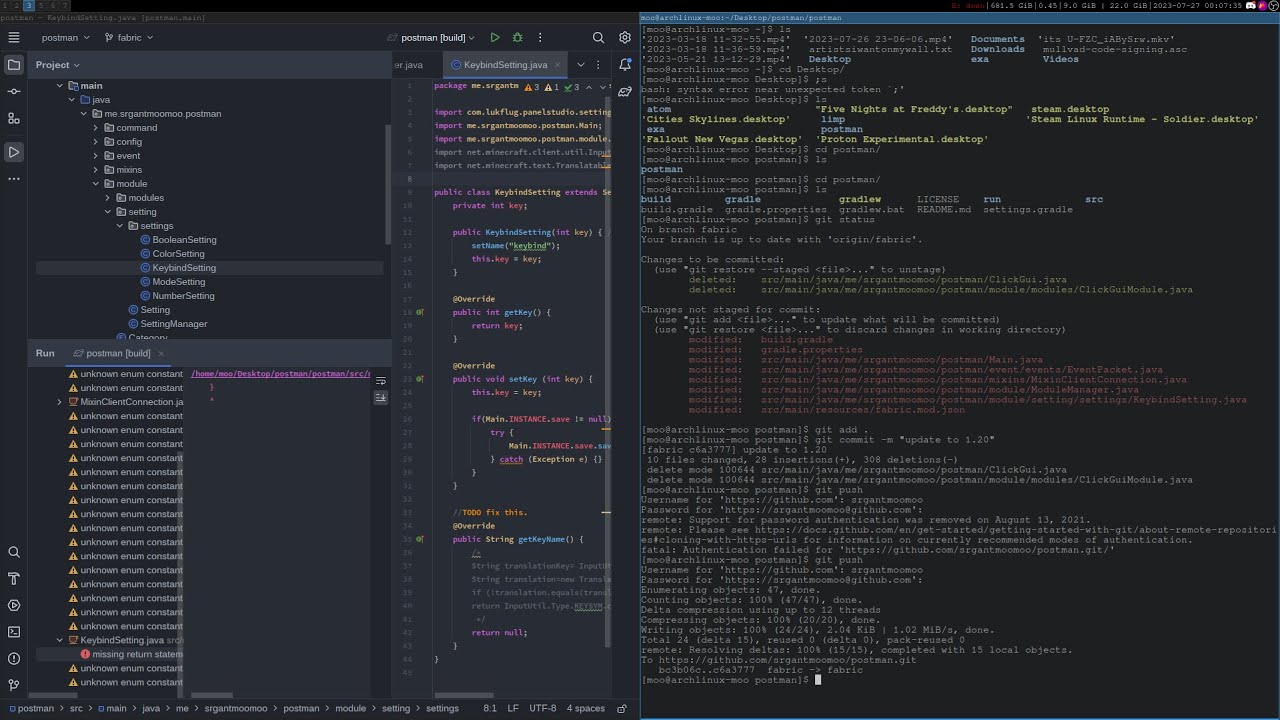The height and width of the screenshot is (720, 1280).
Task: Open the Notifications bell icon
Action: point(625,65)
